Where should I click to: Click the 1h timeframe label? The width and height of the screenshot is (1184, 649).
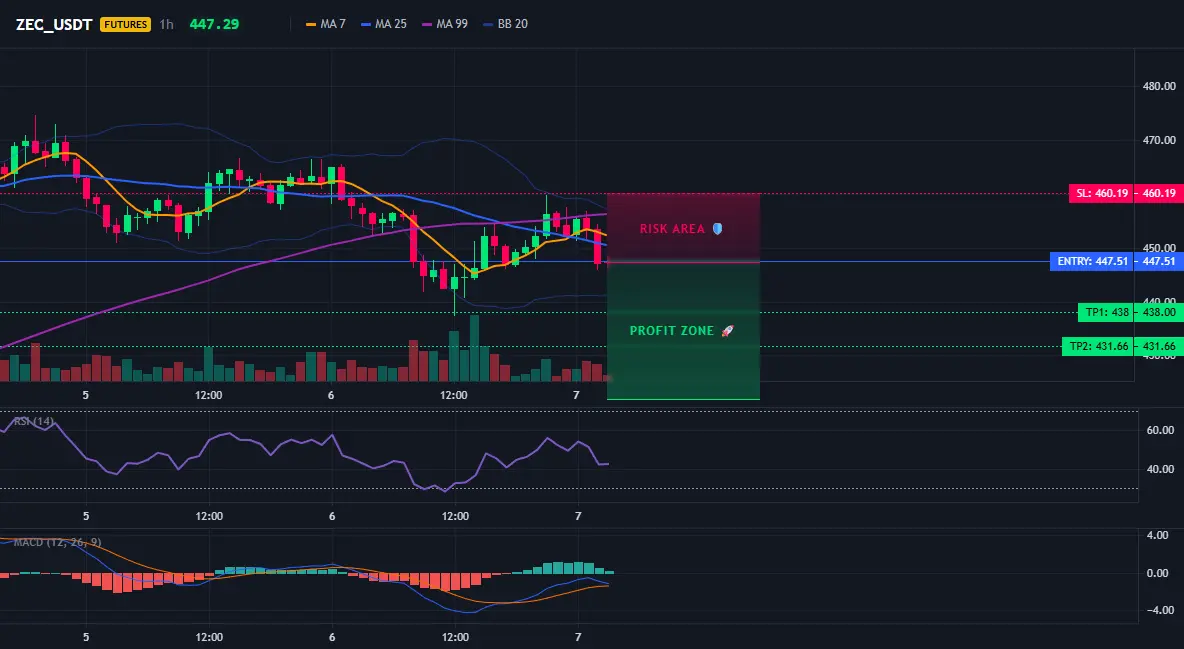click(166, 24)
